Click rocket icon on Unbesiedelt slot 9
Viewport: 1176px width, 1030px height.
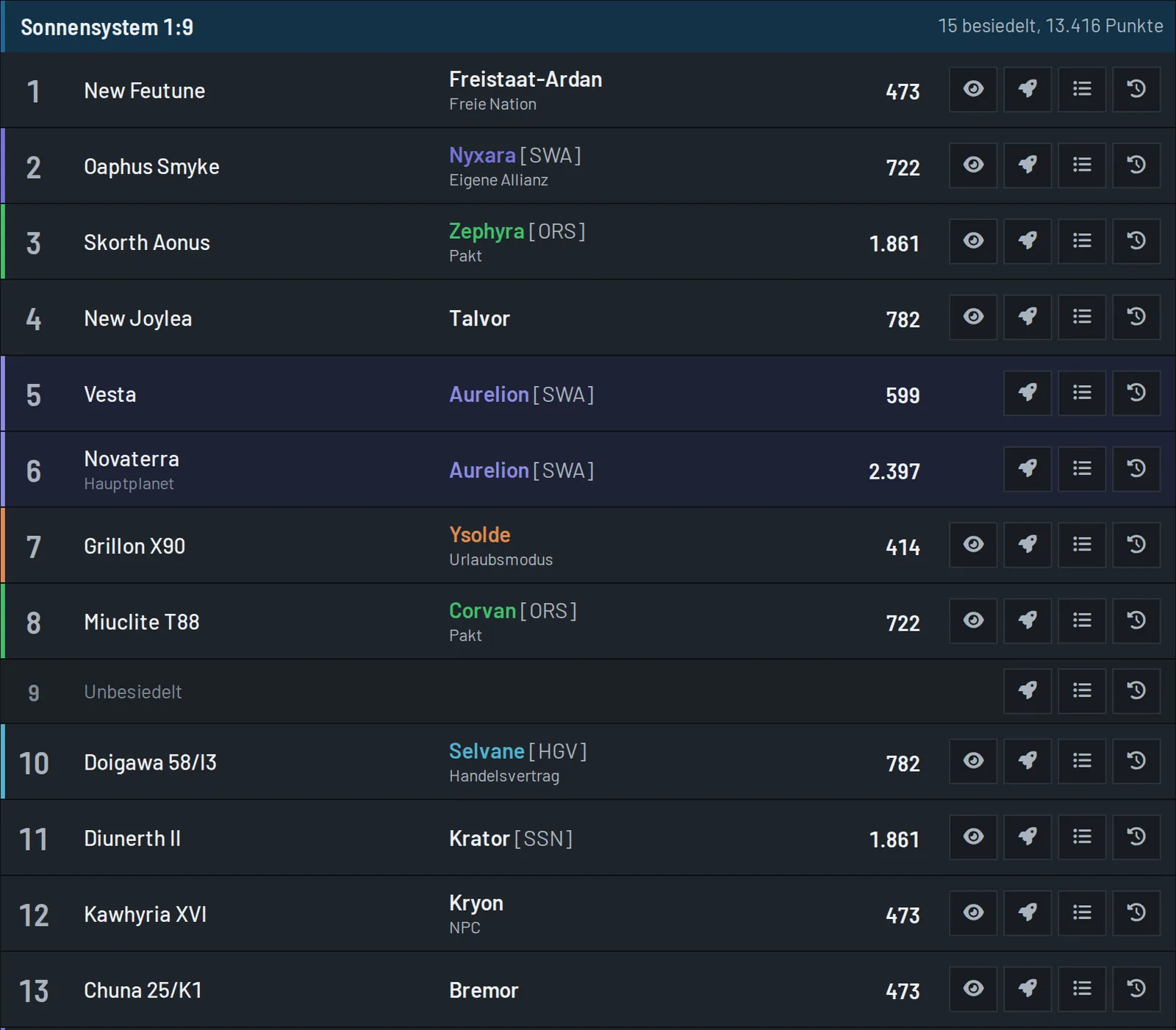pyautogui.click(x=1028, y=690)
